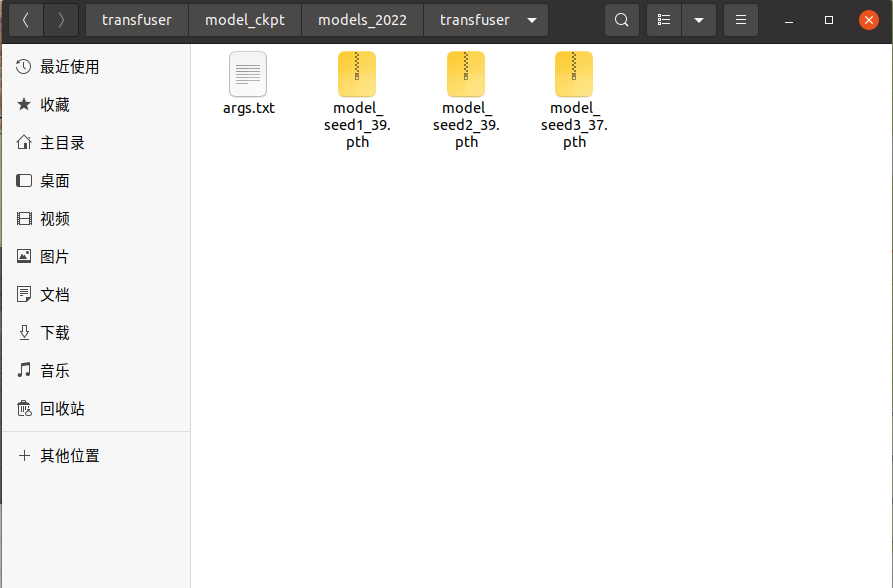Switch to list view
The image size is (893, 588).
pos(663,19)
